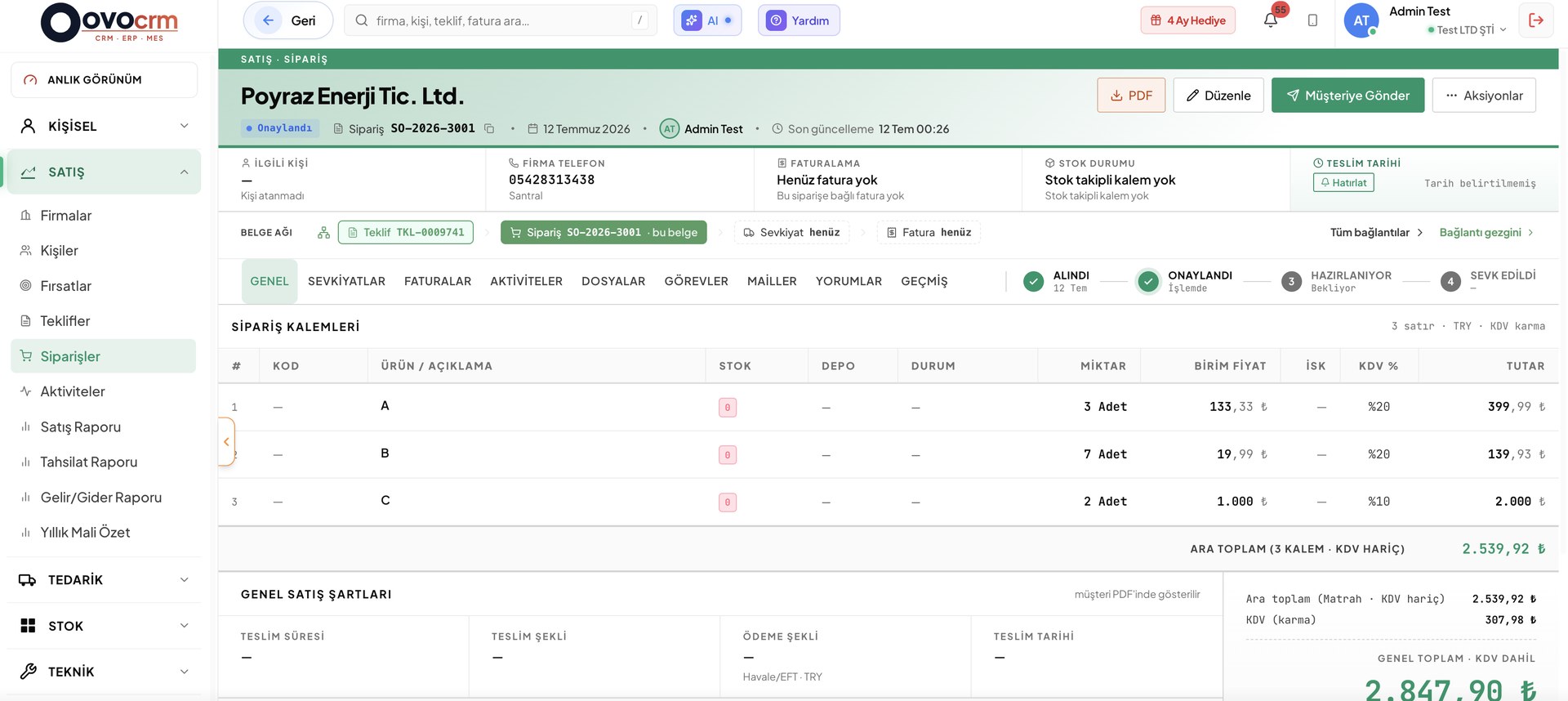Click the AT avatar beside Admin Test
1568x701 pixels.
point(670,128)
